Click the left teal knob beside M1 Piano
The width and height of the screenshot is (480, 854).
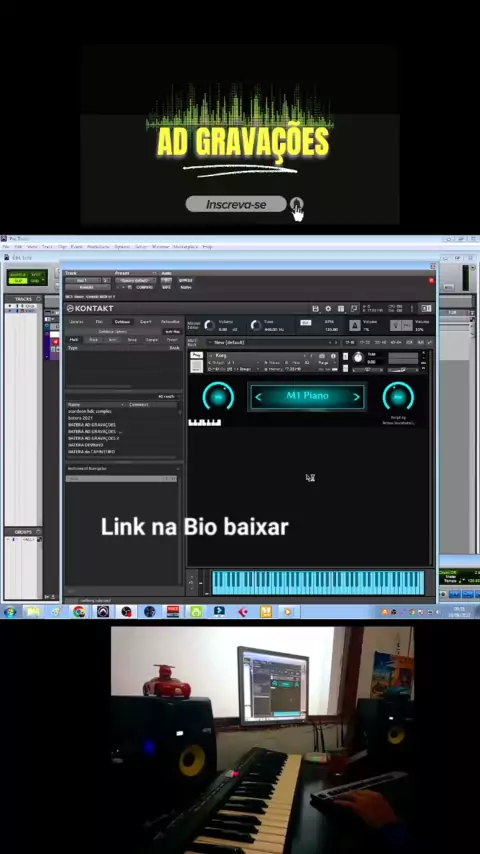click(x=218, y=396)
